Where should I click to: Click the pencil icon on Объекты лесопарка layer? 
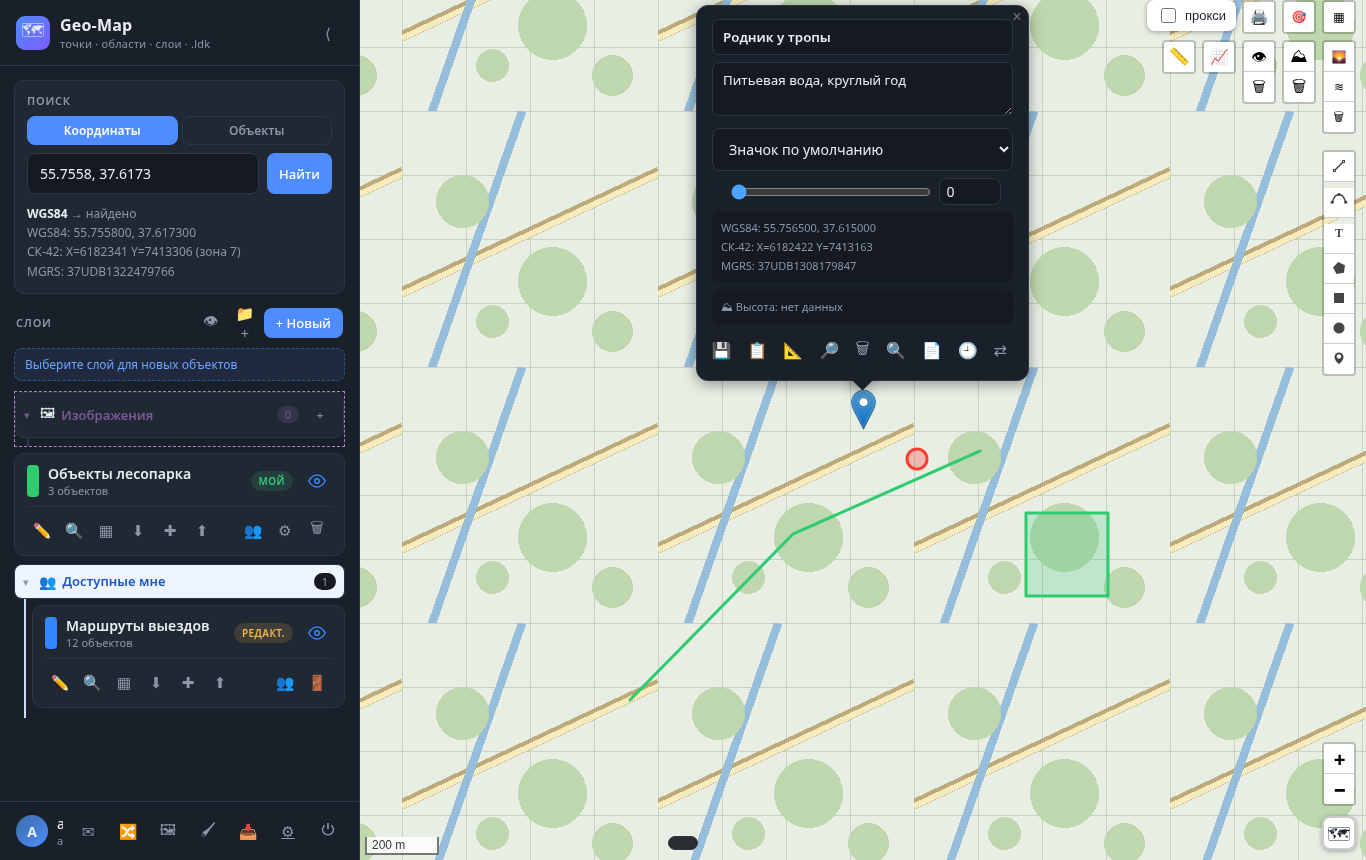point(42,531)
